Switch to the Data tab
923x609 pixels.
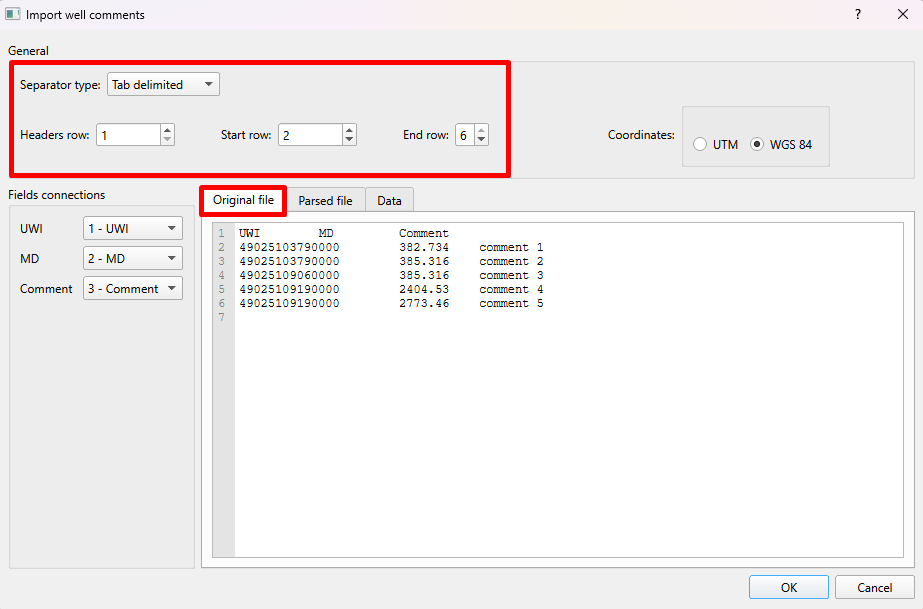(x=389, y=199)
